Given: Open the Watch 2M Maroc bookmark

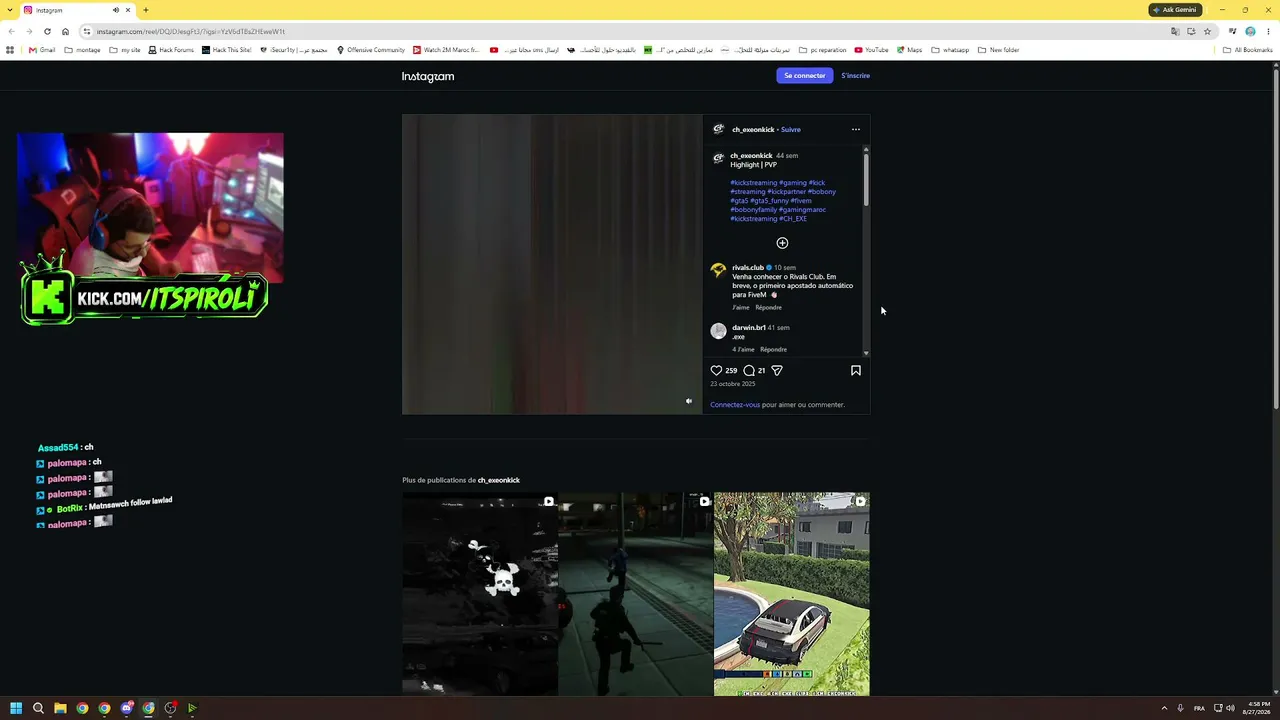Looking at the screenshot, I should [x=446, y=50].
